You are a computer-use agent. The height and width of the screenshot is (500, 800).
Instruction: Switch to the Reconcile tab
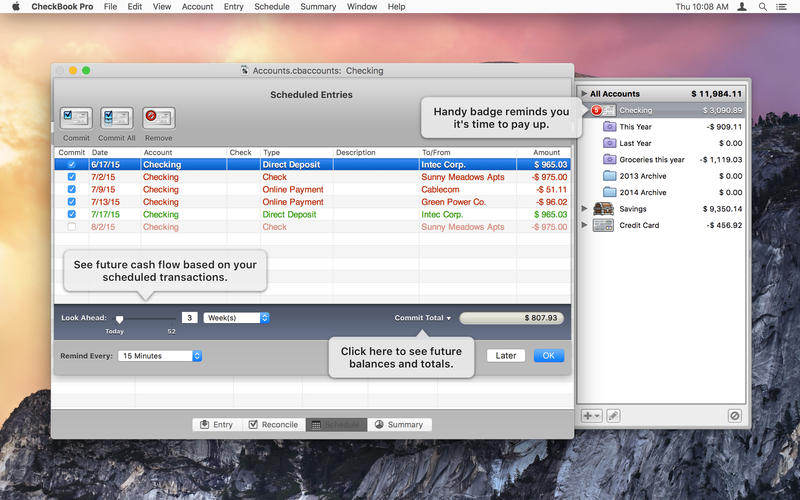tap(273, 424)
